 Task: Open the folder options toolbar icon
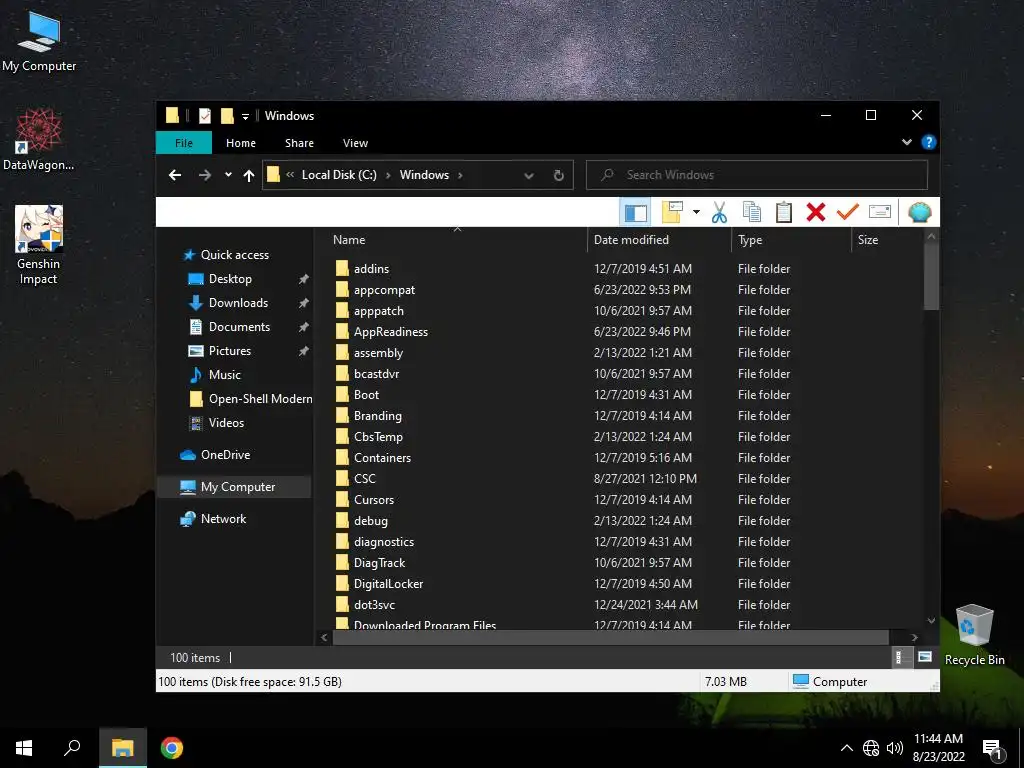pyautogui.click(x=673, y=212)
